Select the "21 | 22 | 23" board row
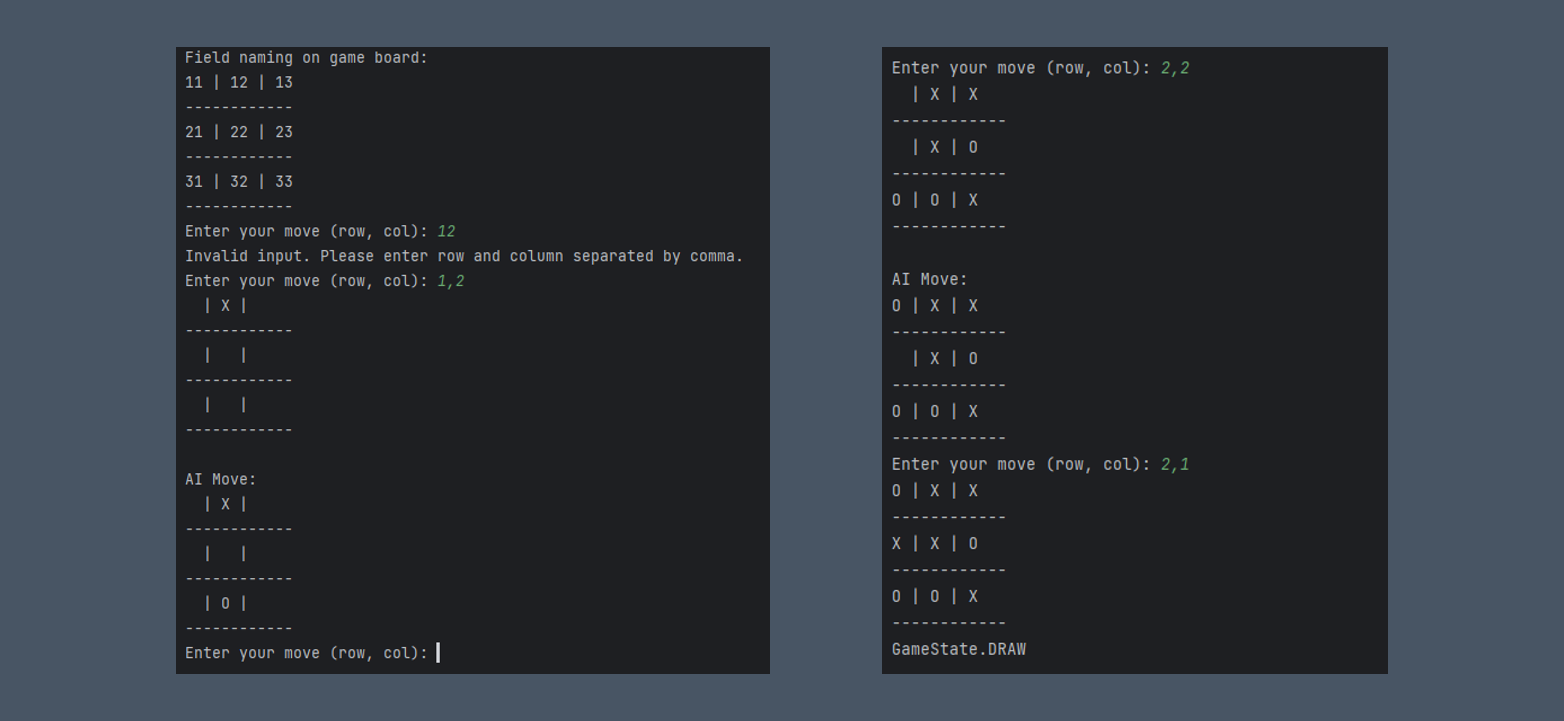The width and height of the screenshot is (1564, 721). pyautogui.click(x=239, y=132)
